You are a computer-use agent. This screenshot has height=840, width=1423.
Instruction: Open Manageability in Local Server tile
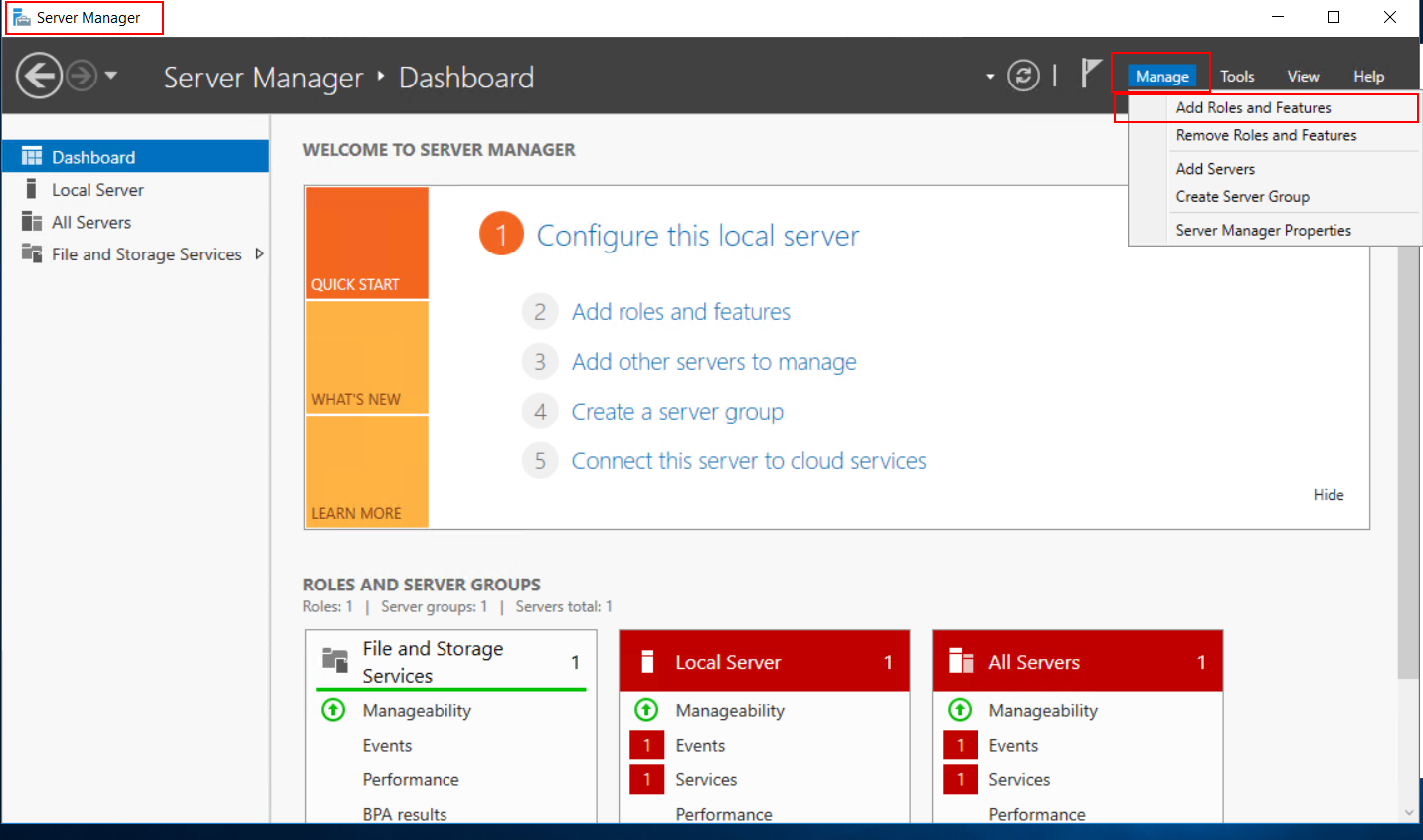pos(730,711)
